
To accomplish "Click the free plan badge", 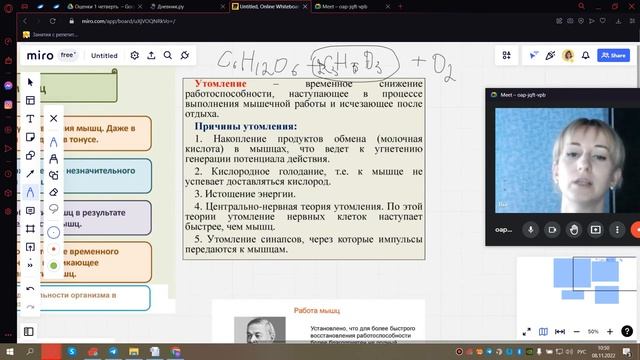I will point(68,55).
